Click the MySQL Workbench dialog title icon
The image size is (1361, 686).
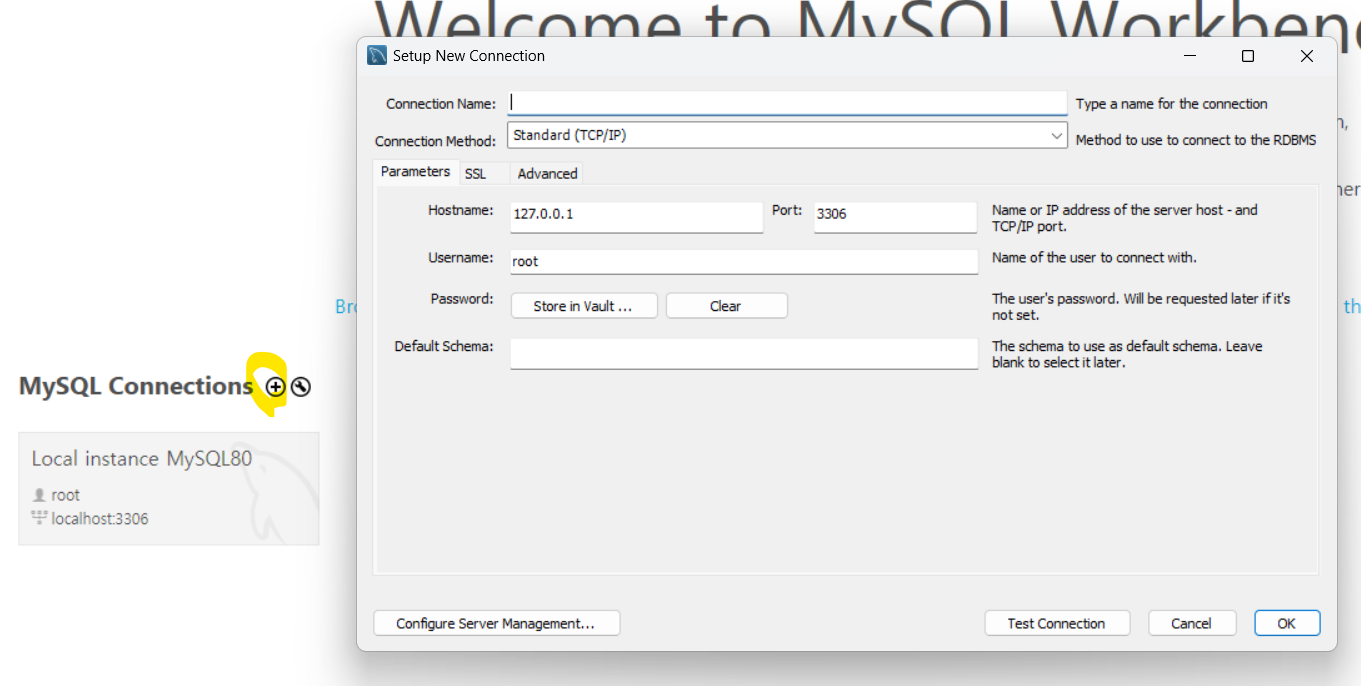coord(377,56)
